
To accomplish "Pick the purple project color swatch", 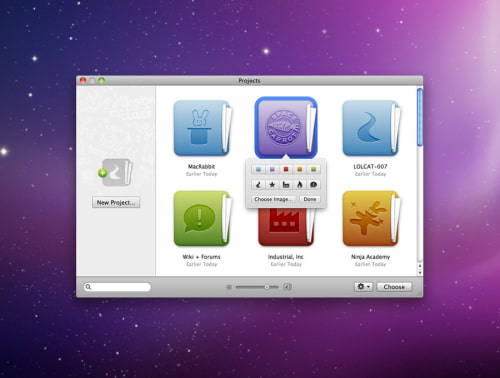I will [x=272, y=169].
